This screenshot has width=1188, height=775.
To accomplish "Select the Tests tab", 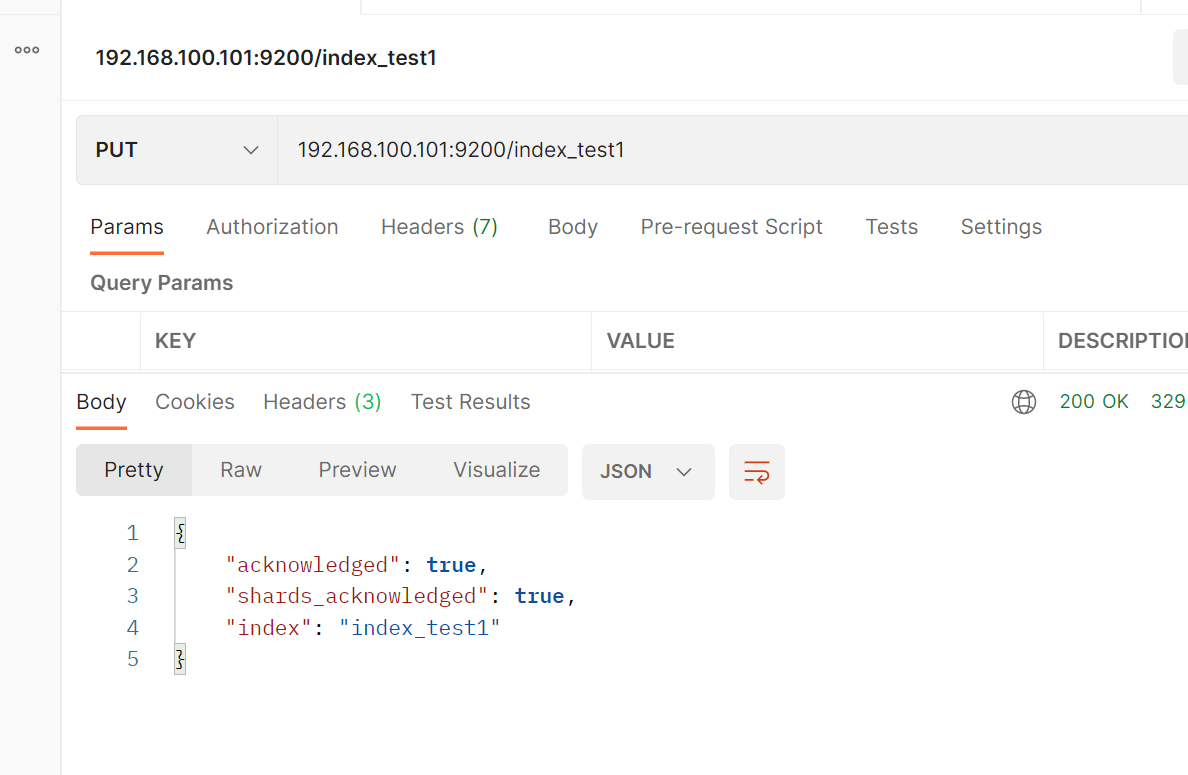I will pos(892,227).
